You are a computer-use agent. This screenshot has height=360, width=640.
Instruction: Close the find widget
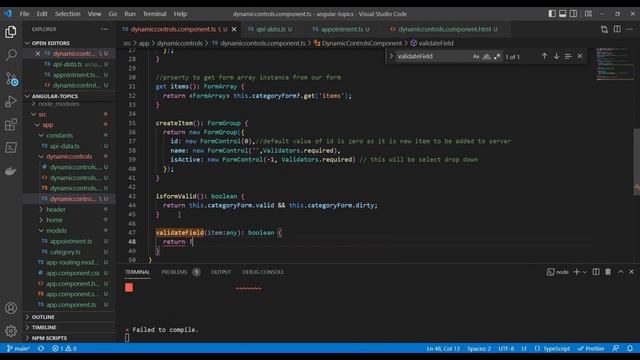[x=580, y=56]
